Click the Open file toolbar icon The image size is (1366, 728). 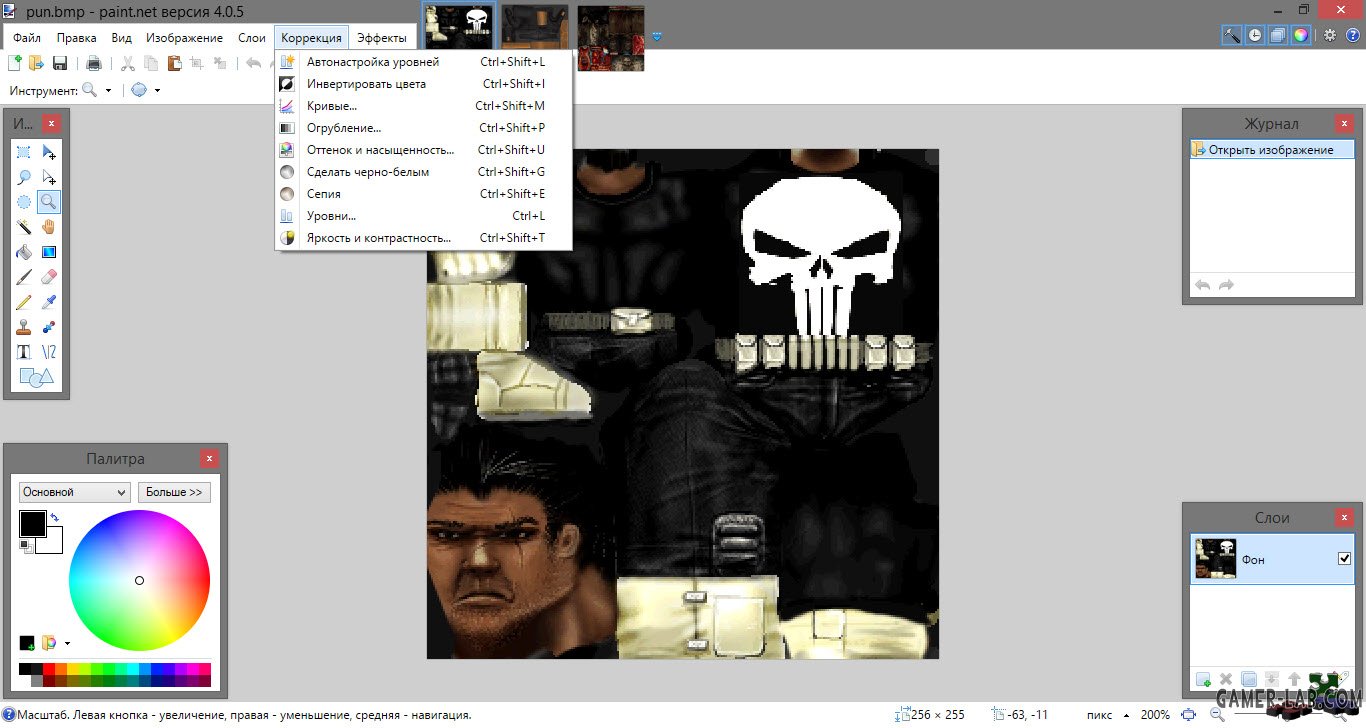(37, 63)
